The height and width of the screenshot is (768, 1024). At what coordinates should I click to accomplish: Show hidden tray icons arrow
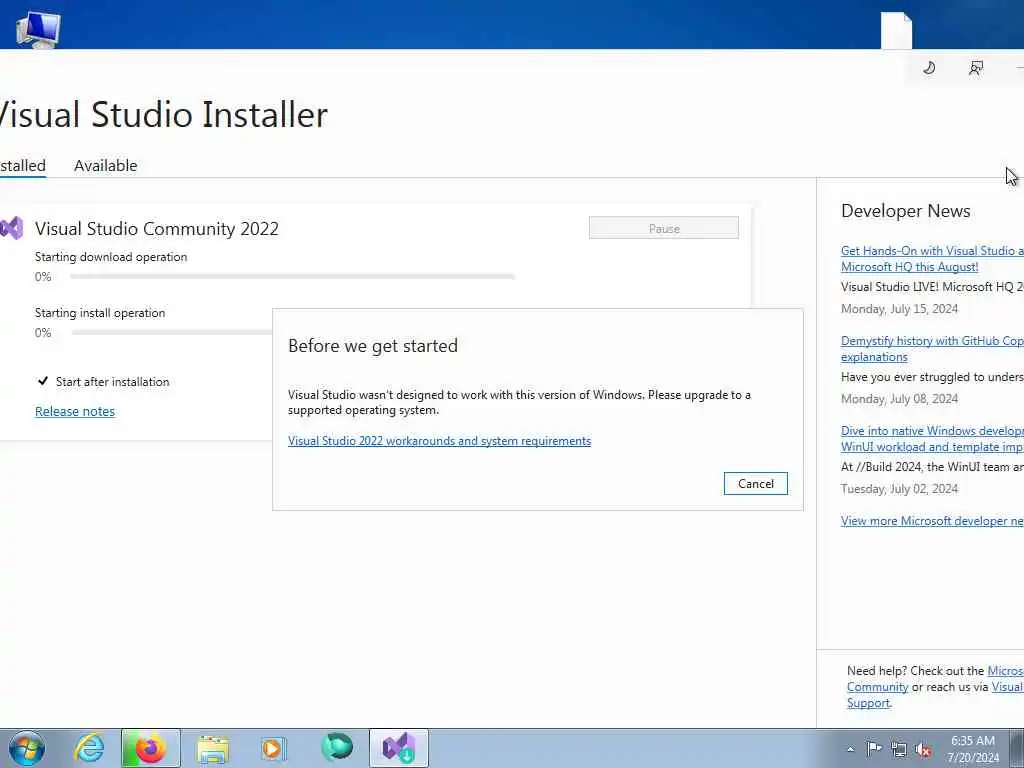tap(850, 749)
